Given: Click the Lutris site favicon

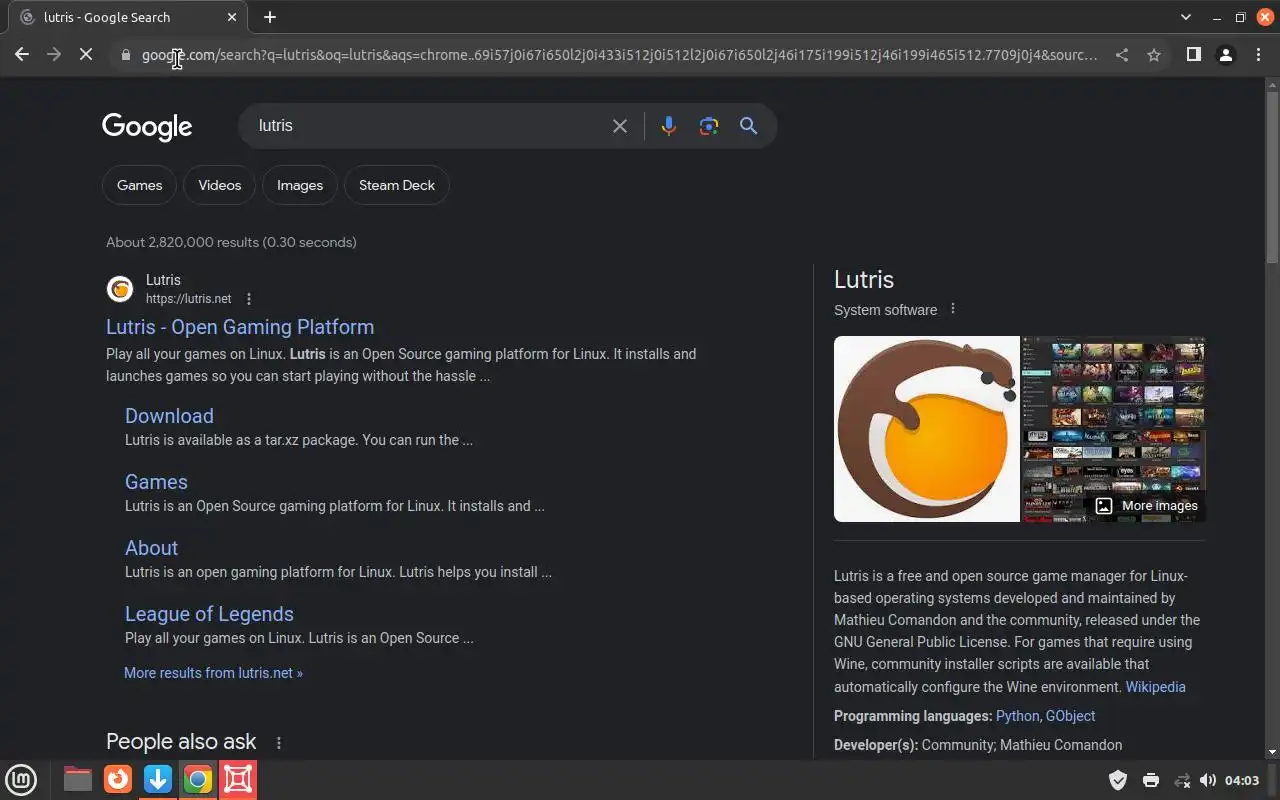Looking at the screenshot, I should [120, 289].
